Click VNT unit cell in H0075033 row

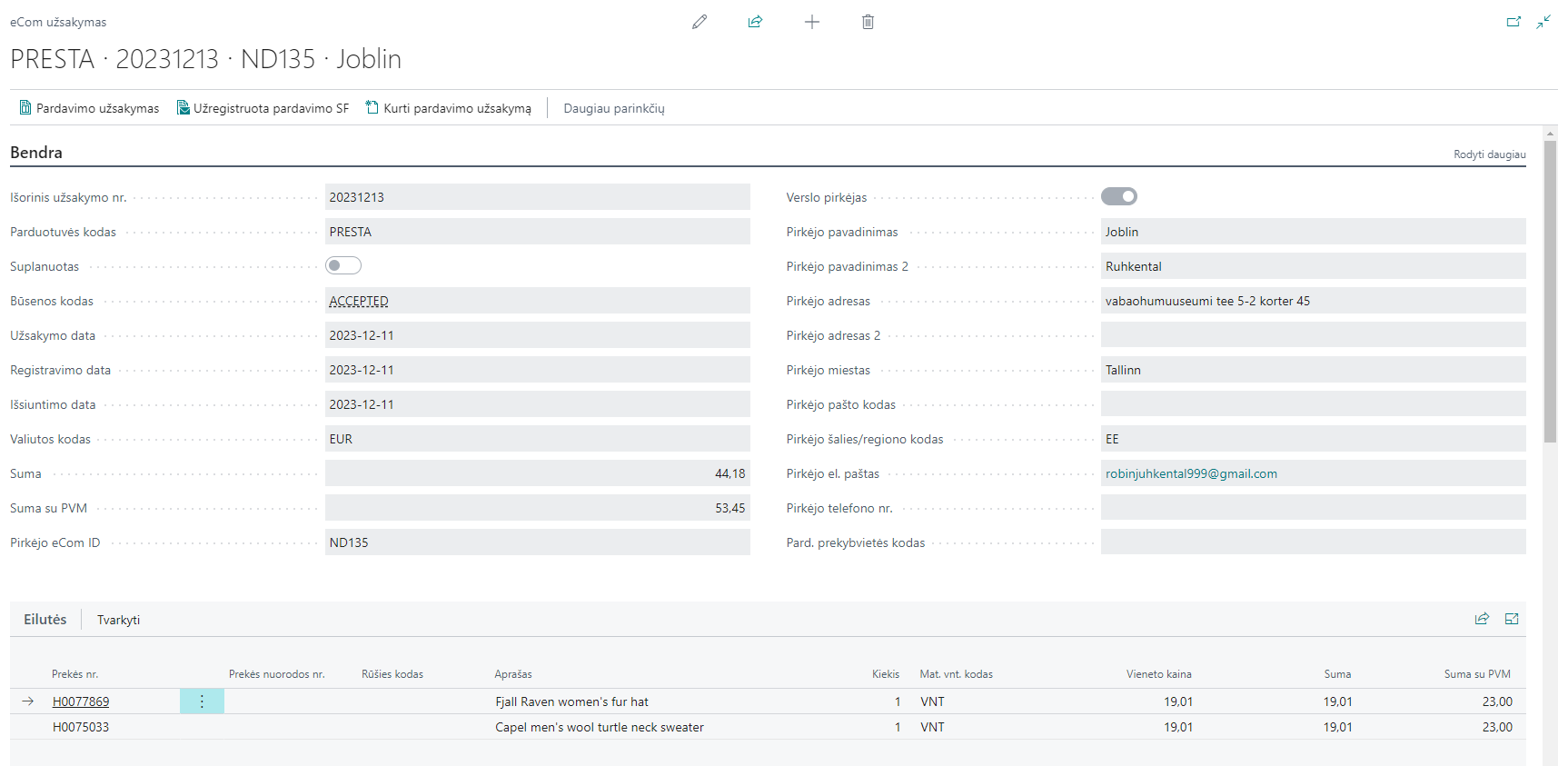[x=932, y=727]
